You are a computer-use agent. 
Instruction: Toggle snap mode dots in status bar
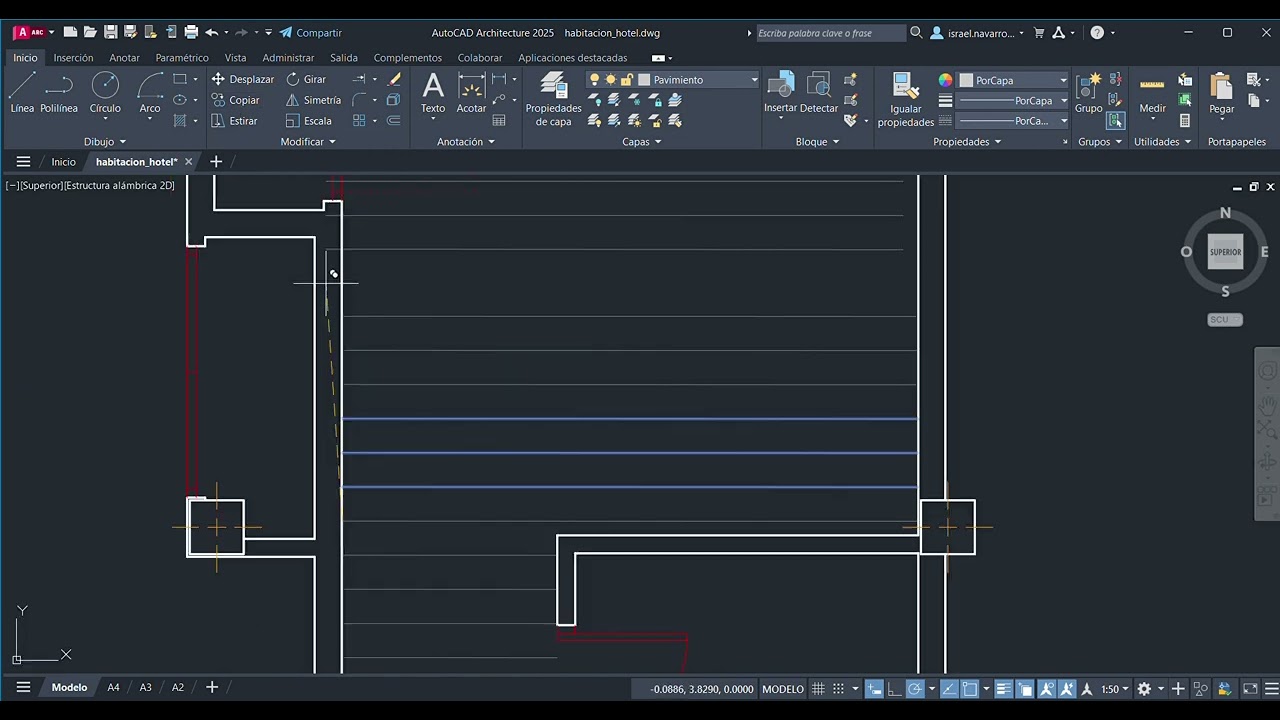pos(839,689)
